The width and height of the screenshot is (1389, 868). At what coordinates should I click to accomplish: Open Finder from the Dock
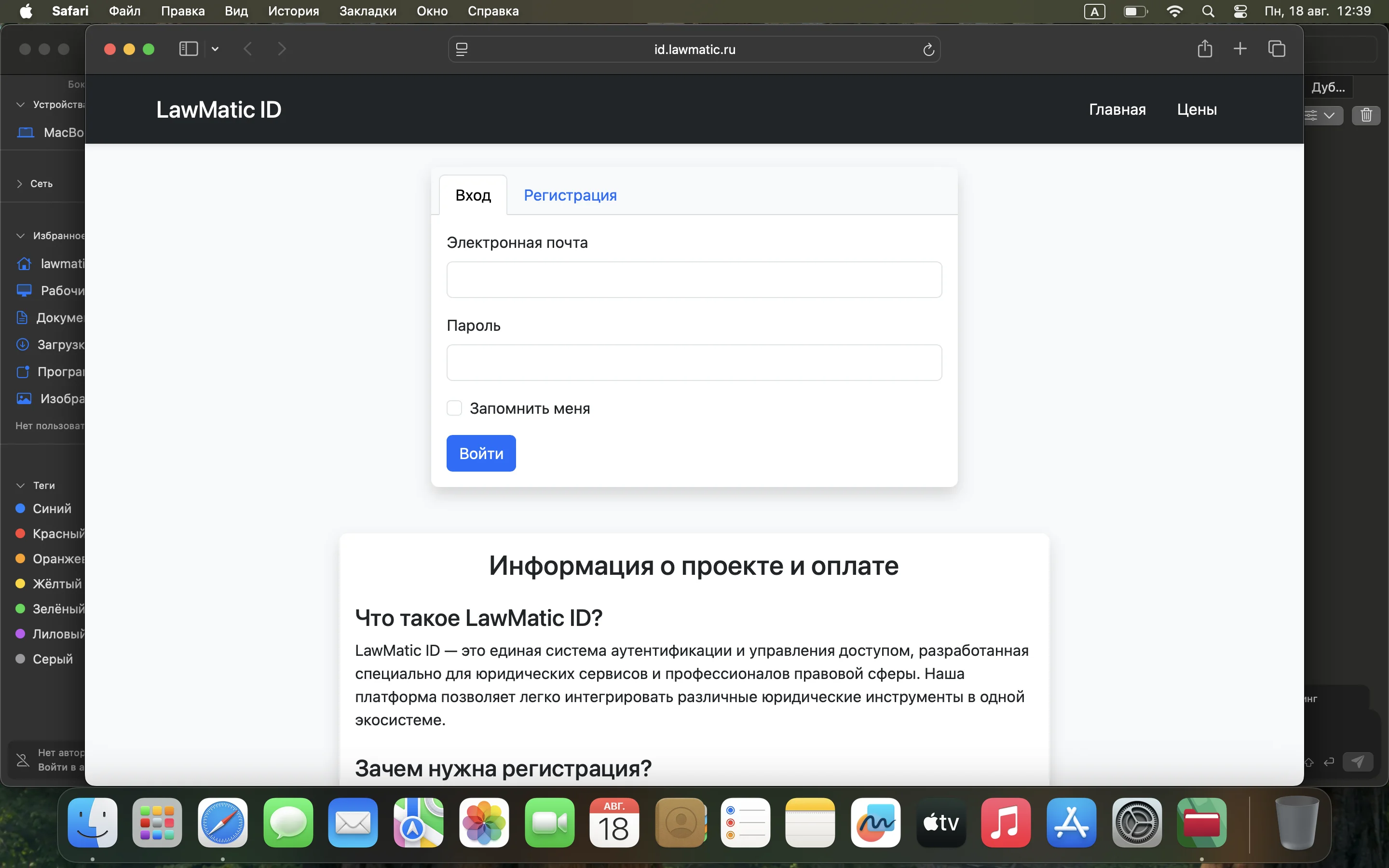tap(93, 823)
